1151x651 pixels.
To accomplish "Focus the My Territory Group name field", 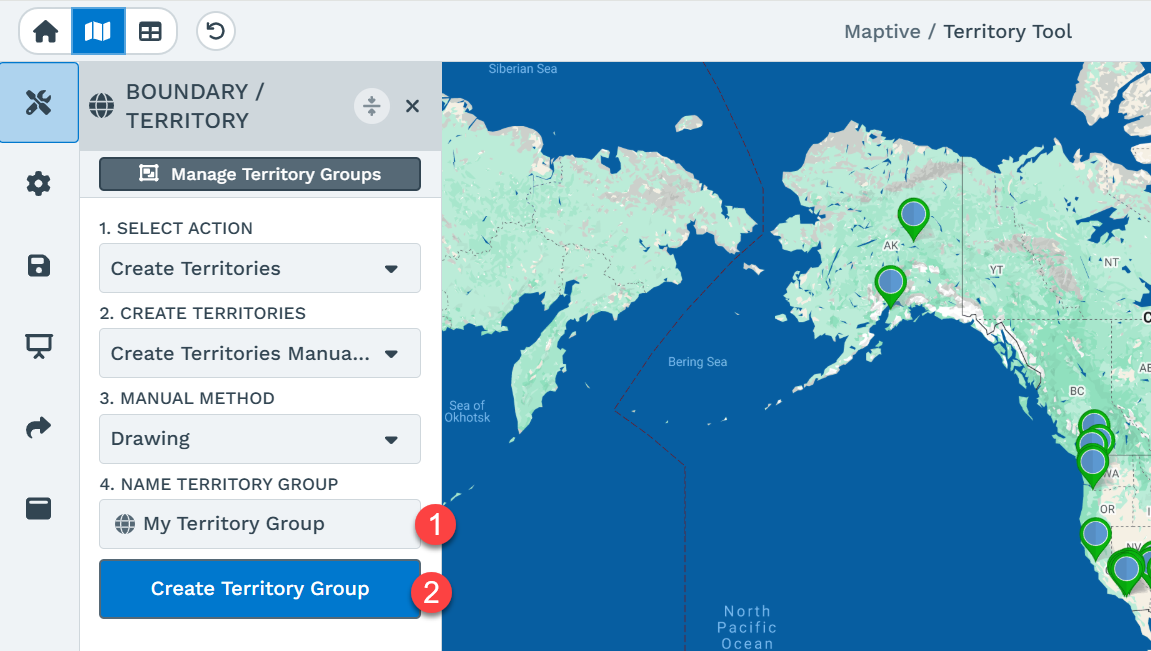I will click(x=260, y=524).
